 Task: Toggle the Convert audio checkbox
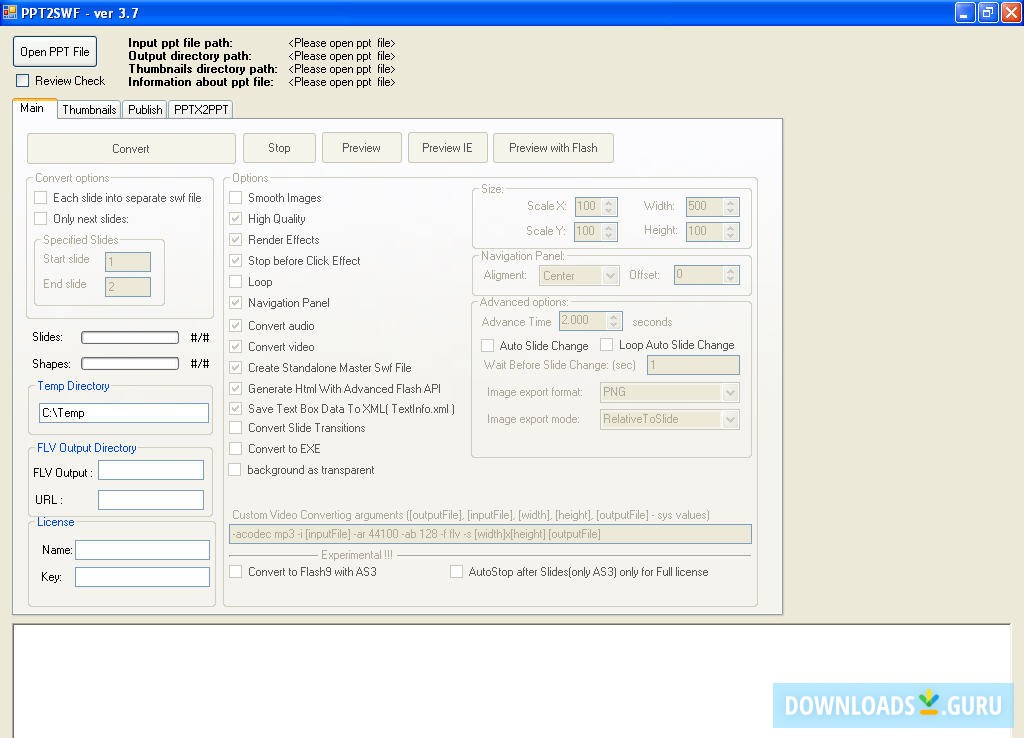(235, 325)
